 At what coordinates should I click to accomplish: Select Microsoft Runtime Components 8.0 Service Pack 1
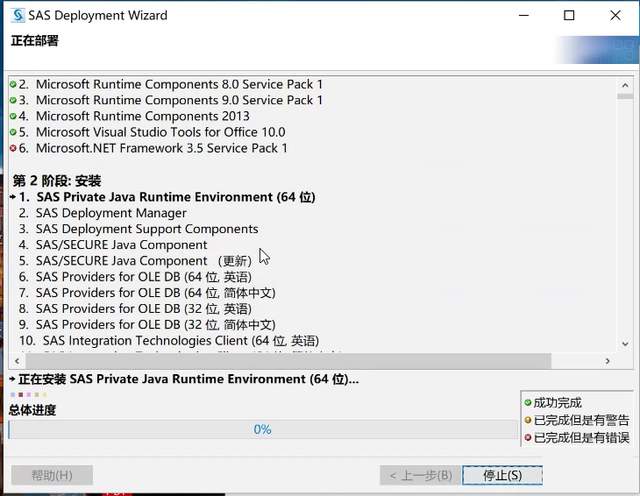[180, 85]
